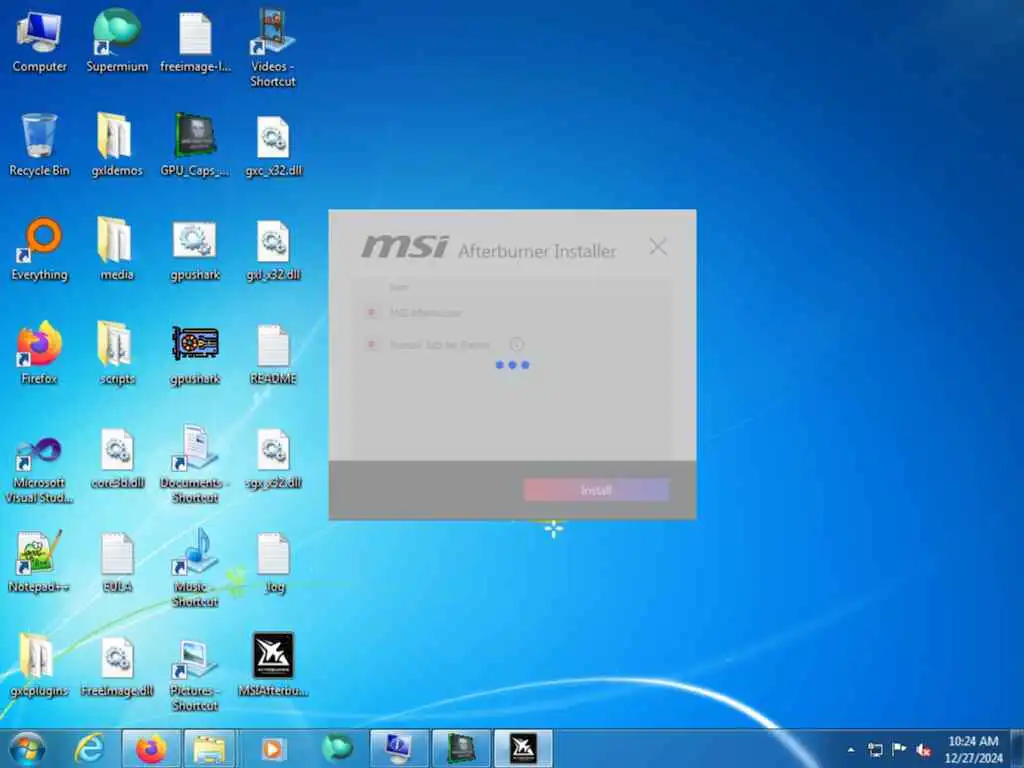Click the Install button
The height and width of the screenshot is (768, 1024).
click(596, 490)
